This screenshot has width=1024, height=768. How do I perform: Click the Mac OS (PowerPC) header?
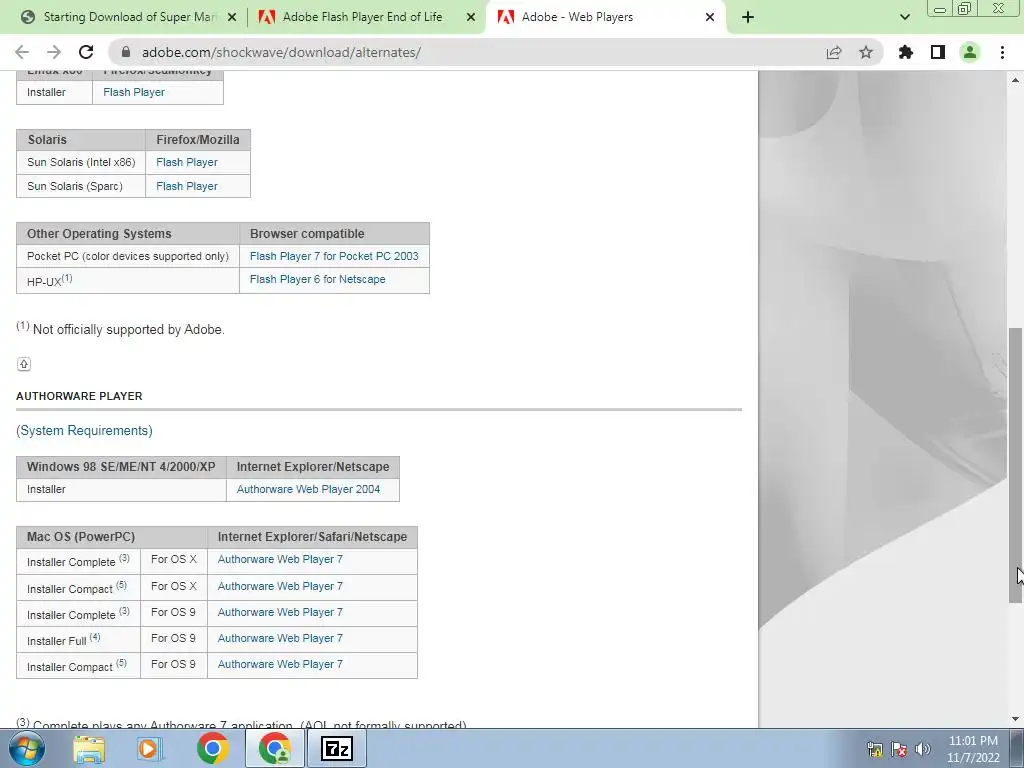coord(112,537)
